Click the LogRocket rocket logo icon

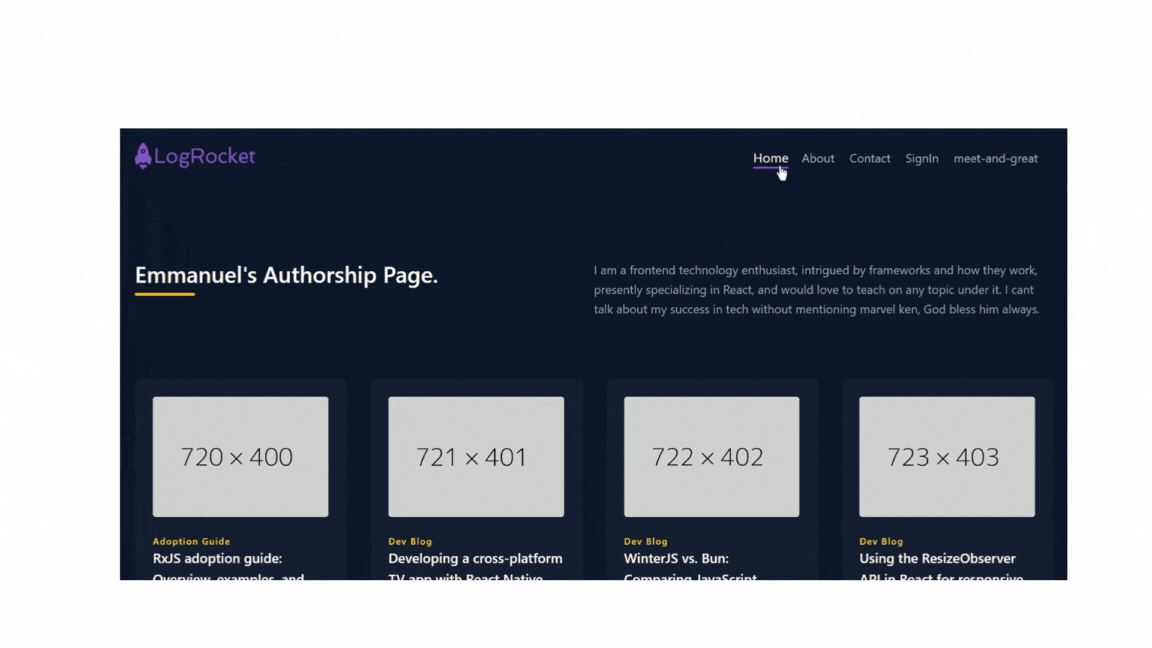coord(143,155)
